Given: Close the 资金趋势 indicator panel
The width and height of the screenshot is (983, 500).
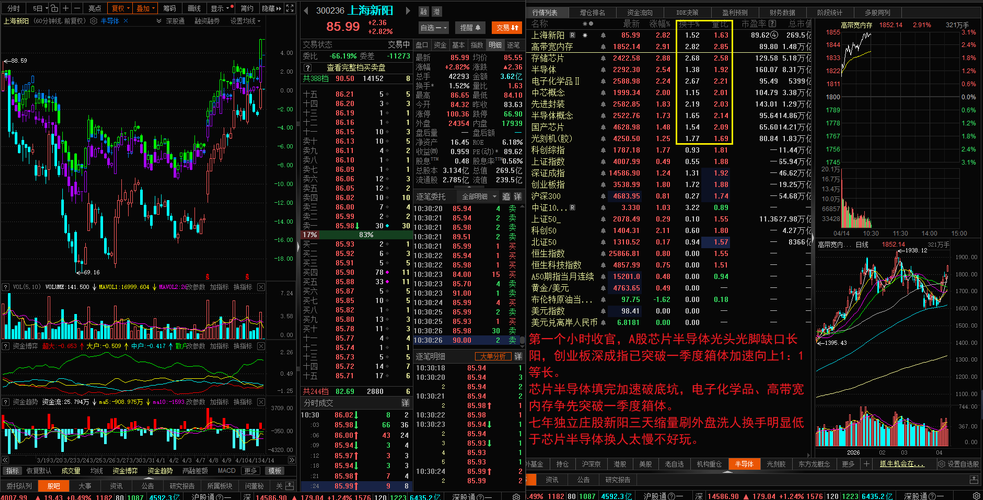Looking at the screenshot, I should coord(261,402).
